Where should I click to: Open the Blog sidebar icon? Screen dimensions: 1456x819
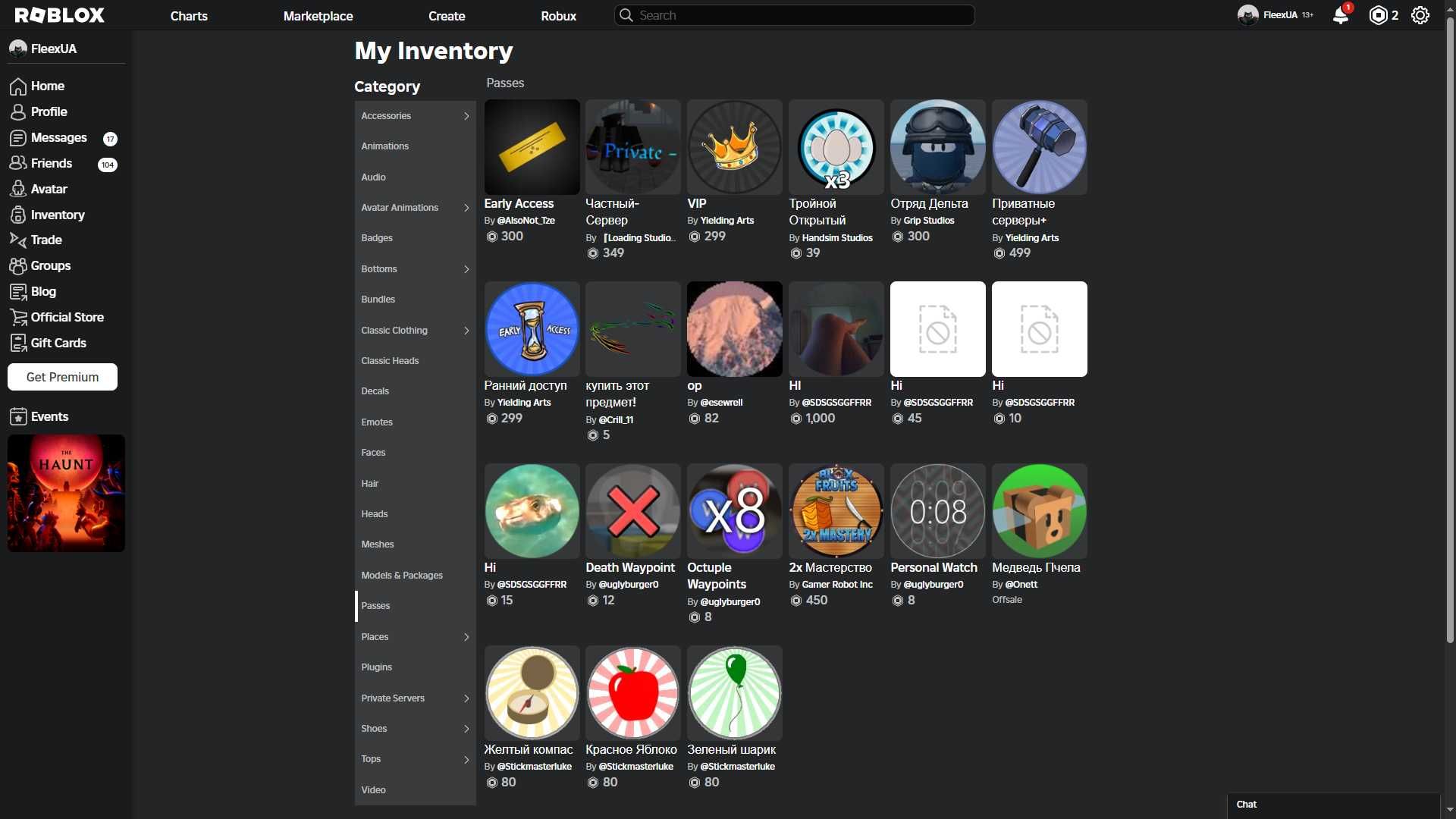click(x=18, y=292)
